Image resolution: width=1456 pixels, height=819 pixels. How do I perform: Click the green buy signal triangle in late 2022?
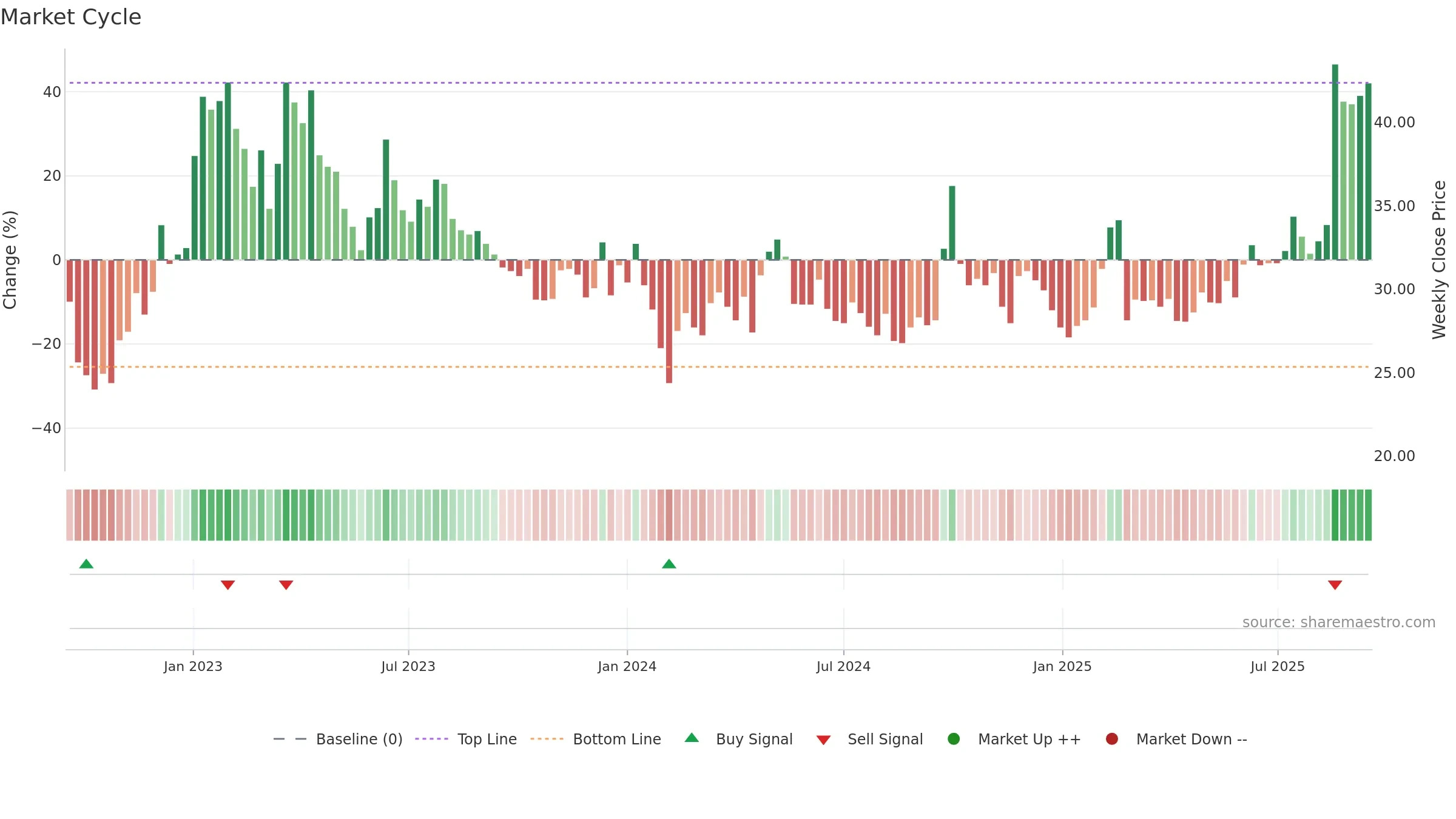tap(86, 564)
